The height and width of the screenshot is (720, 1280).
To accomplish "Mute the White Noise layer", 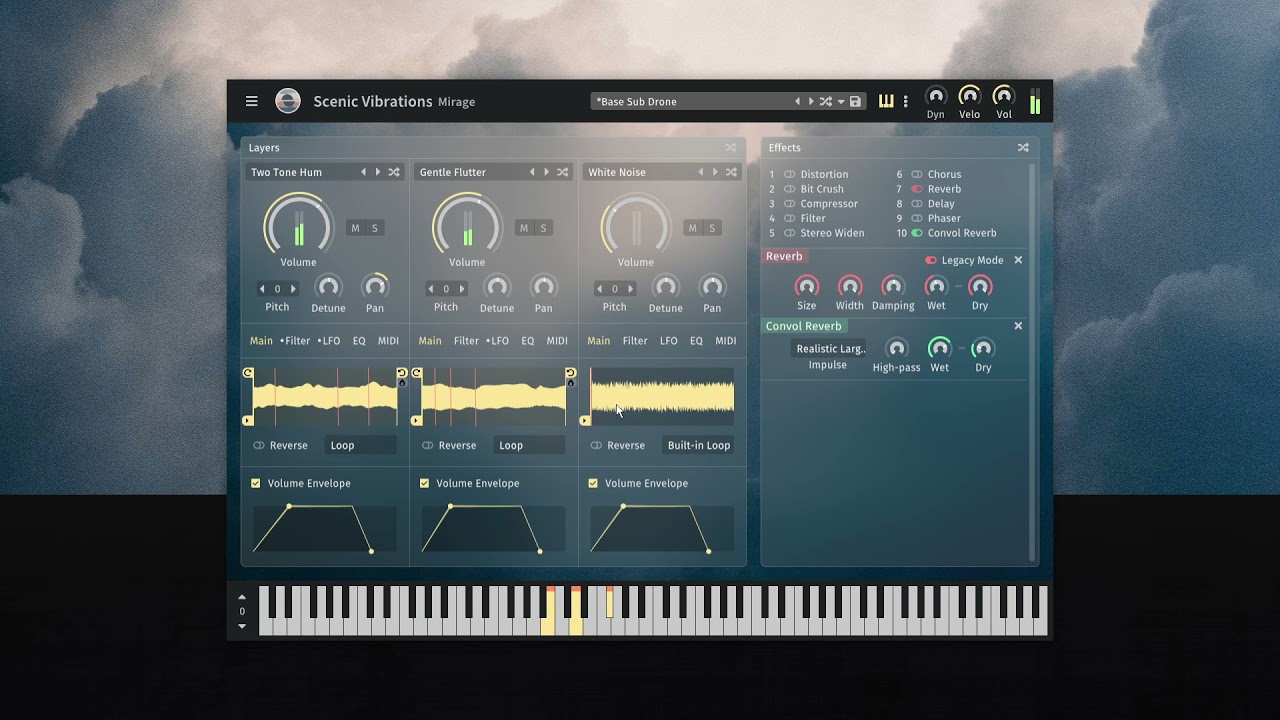I will point(692,228).
